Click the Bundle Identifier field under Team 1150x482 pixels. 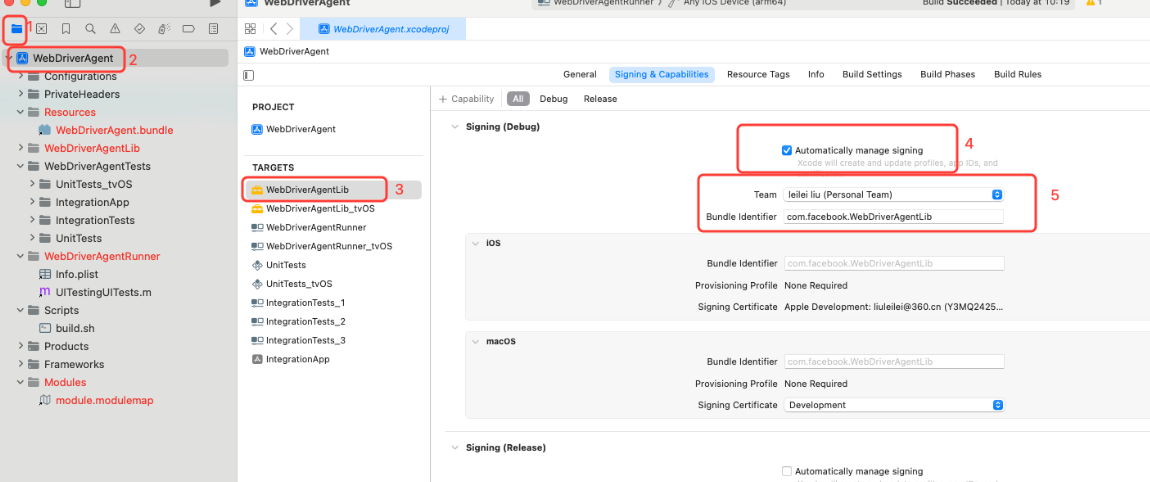893,216
